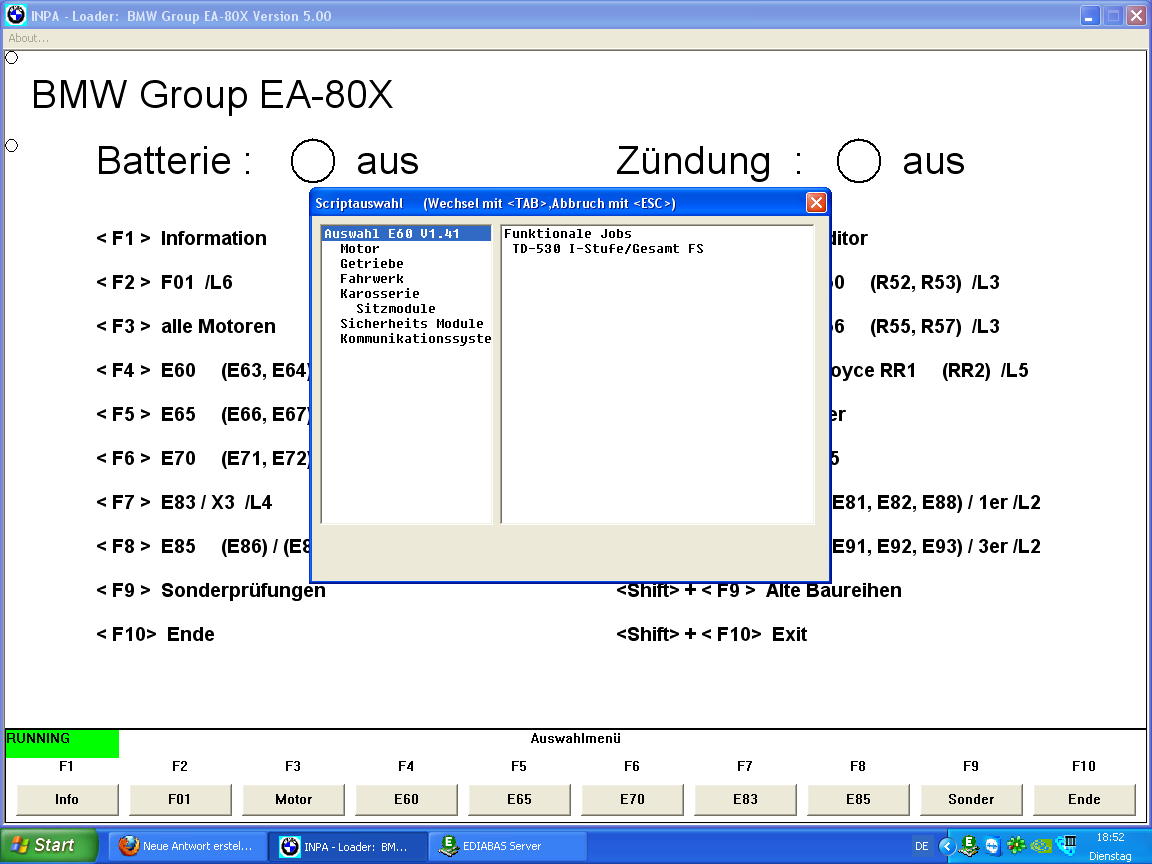
Task: Select Sicherheits Module in the tree
Action: (411, 324)
